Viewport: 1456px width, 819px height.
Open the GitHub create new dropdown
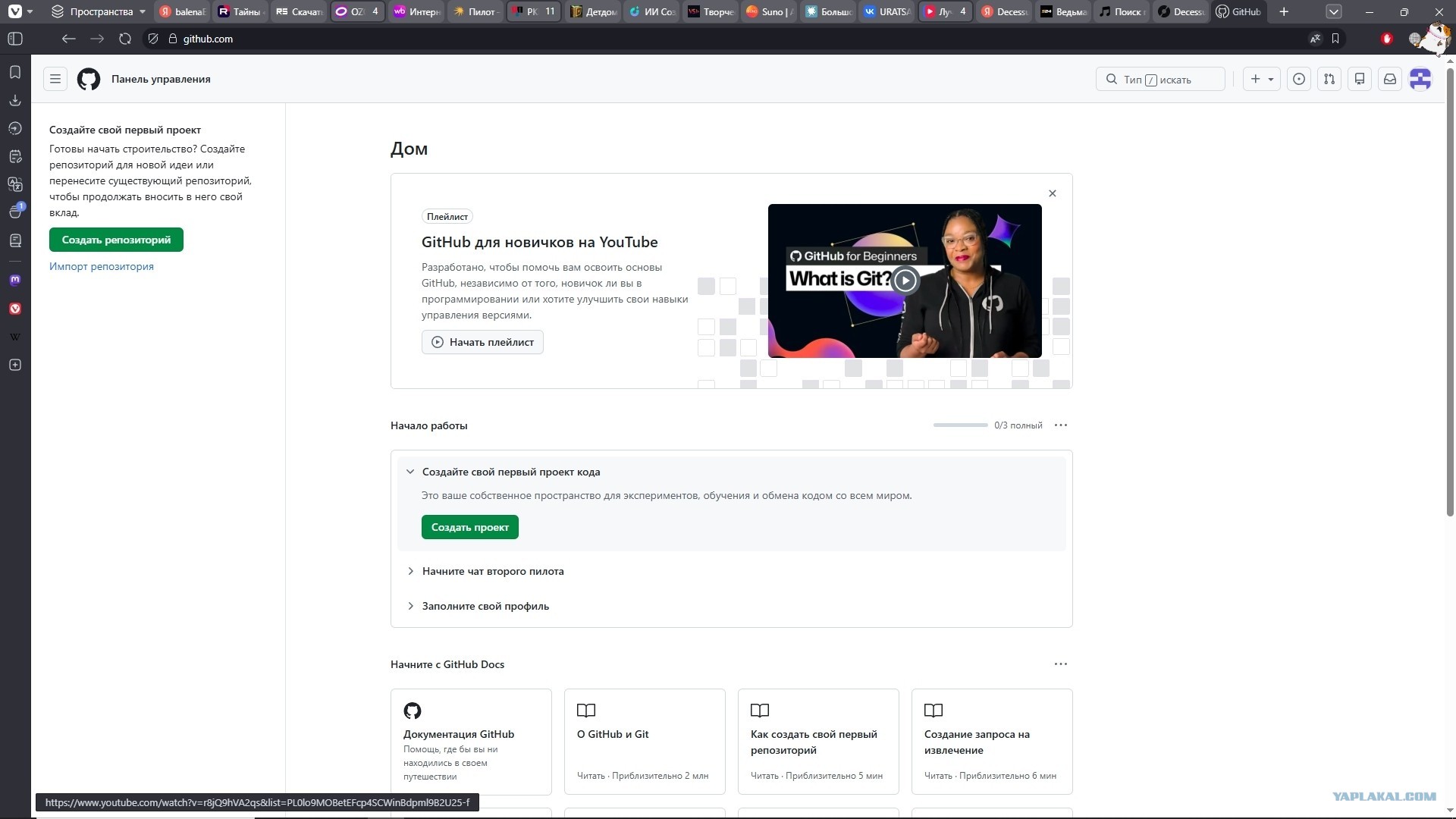point(1262,79)
